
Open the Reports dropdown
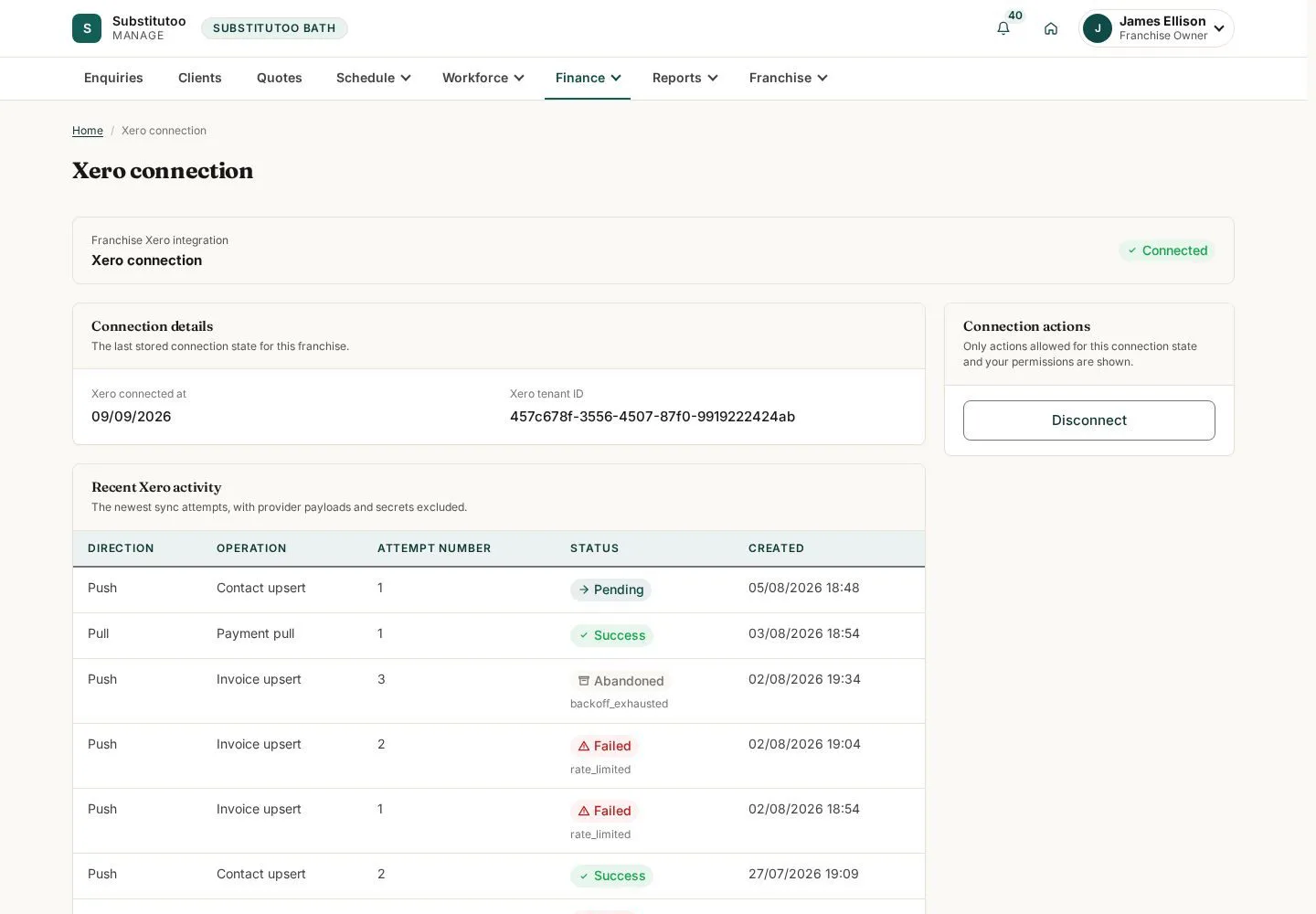click(x=685, y=78)
